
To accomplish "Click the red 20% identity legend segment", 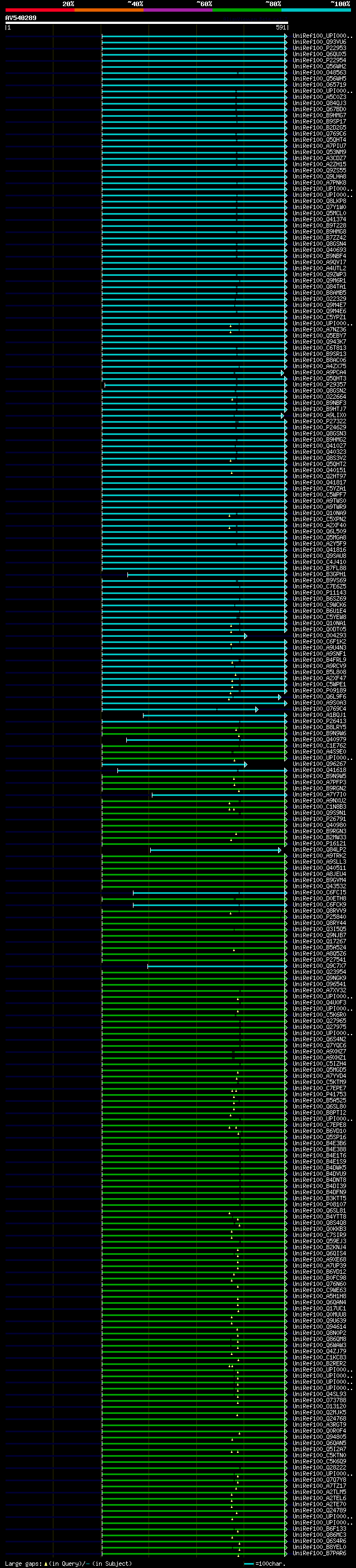I will tap(39, 10).
